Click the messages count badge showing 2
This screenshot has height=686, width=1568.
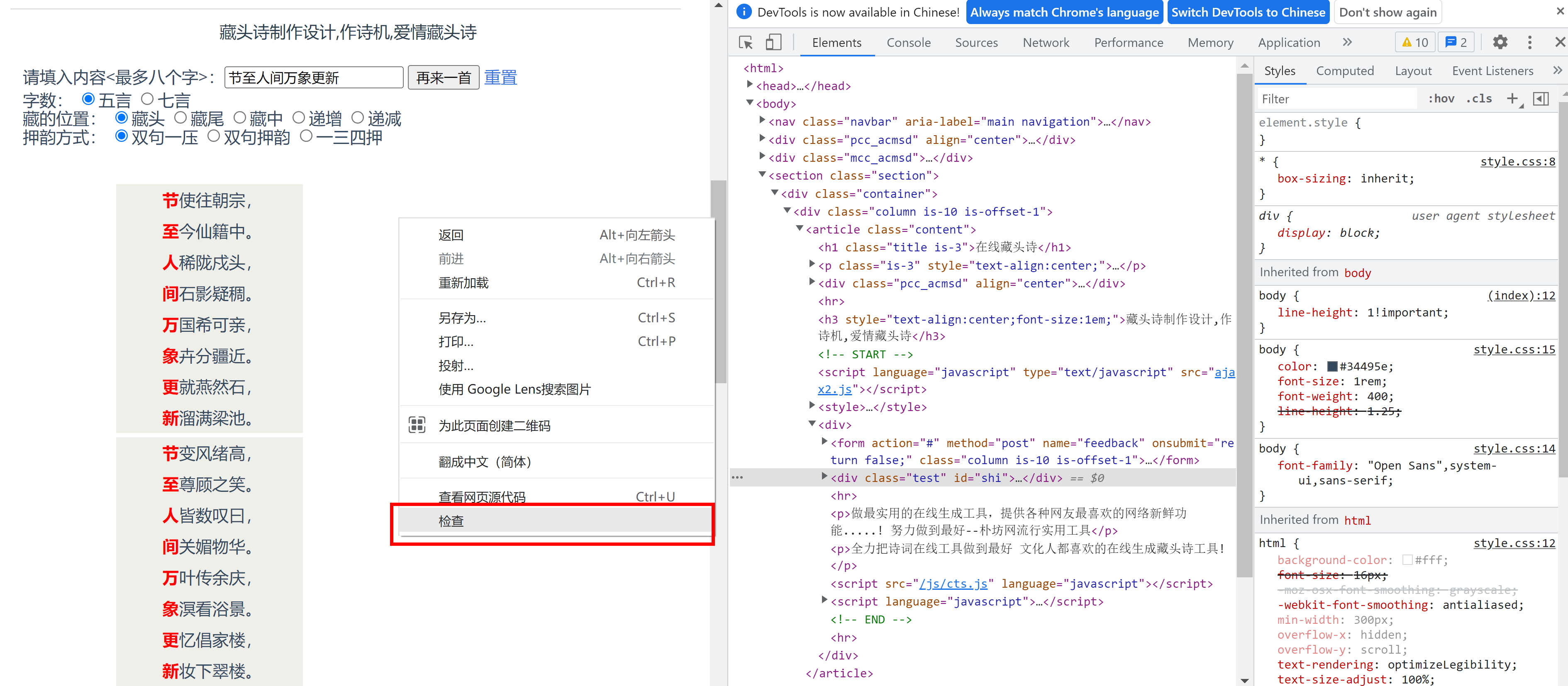pos(1456,42)
